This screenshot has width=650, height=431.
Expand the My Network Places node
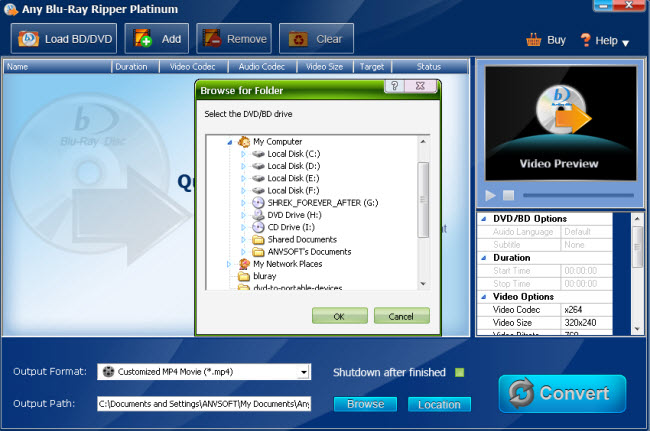228,264
